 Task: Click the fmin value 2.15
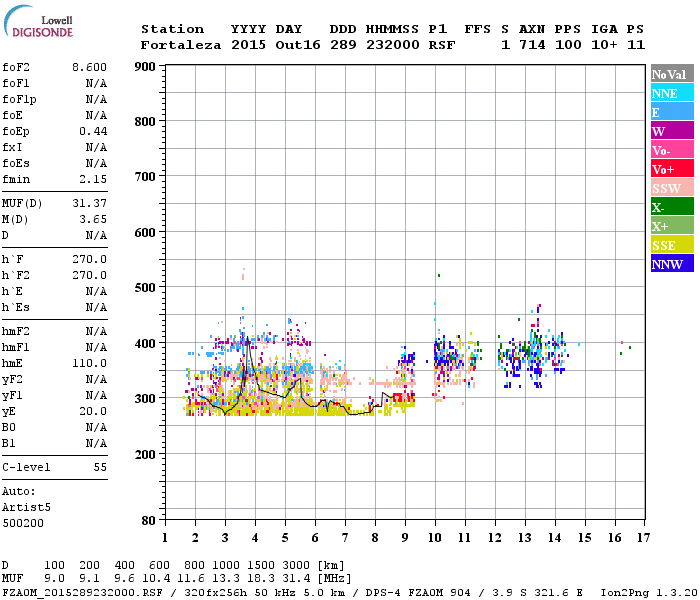[93, 179]
